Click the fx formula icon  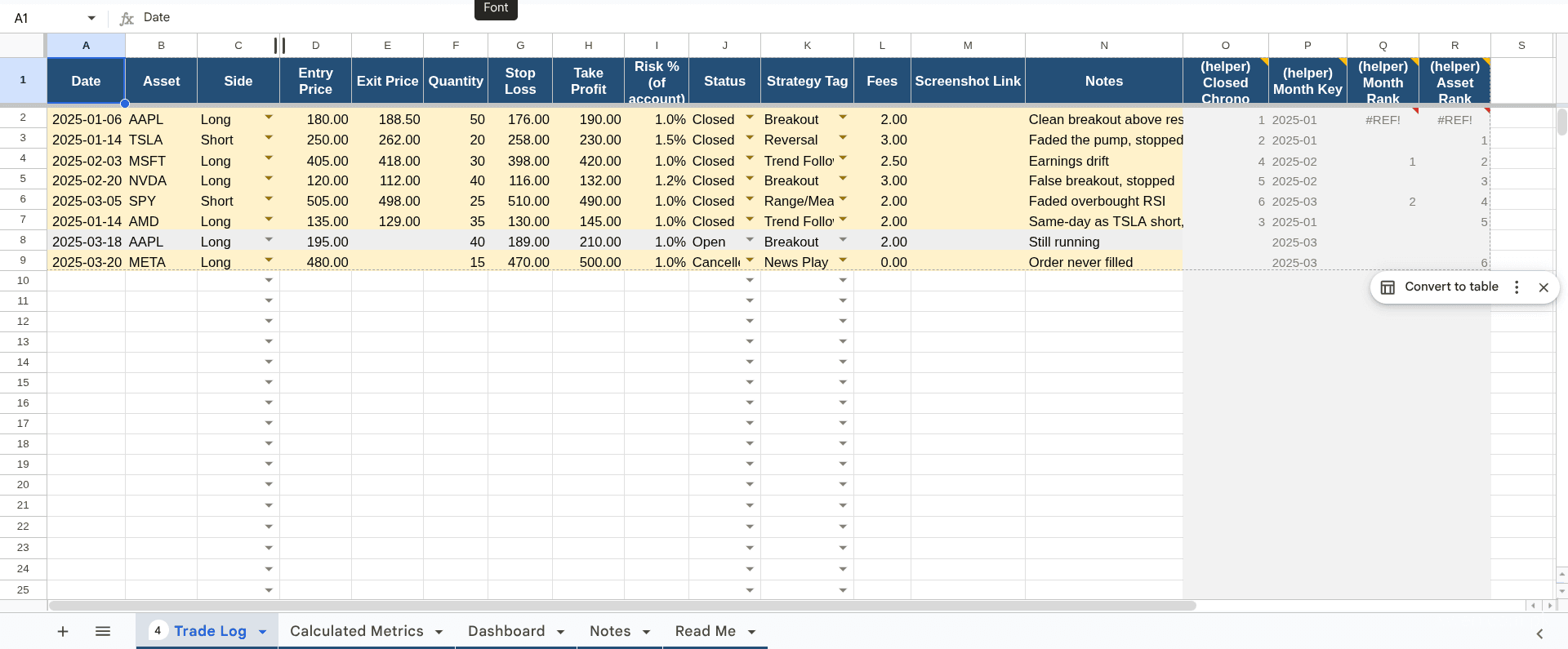point(127,18)
